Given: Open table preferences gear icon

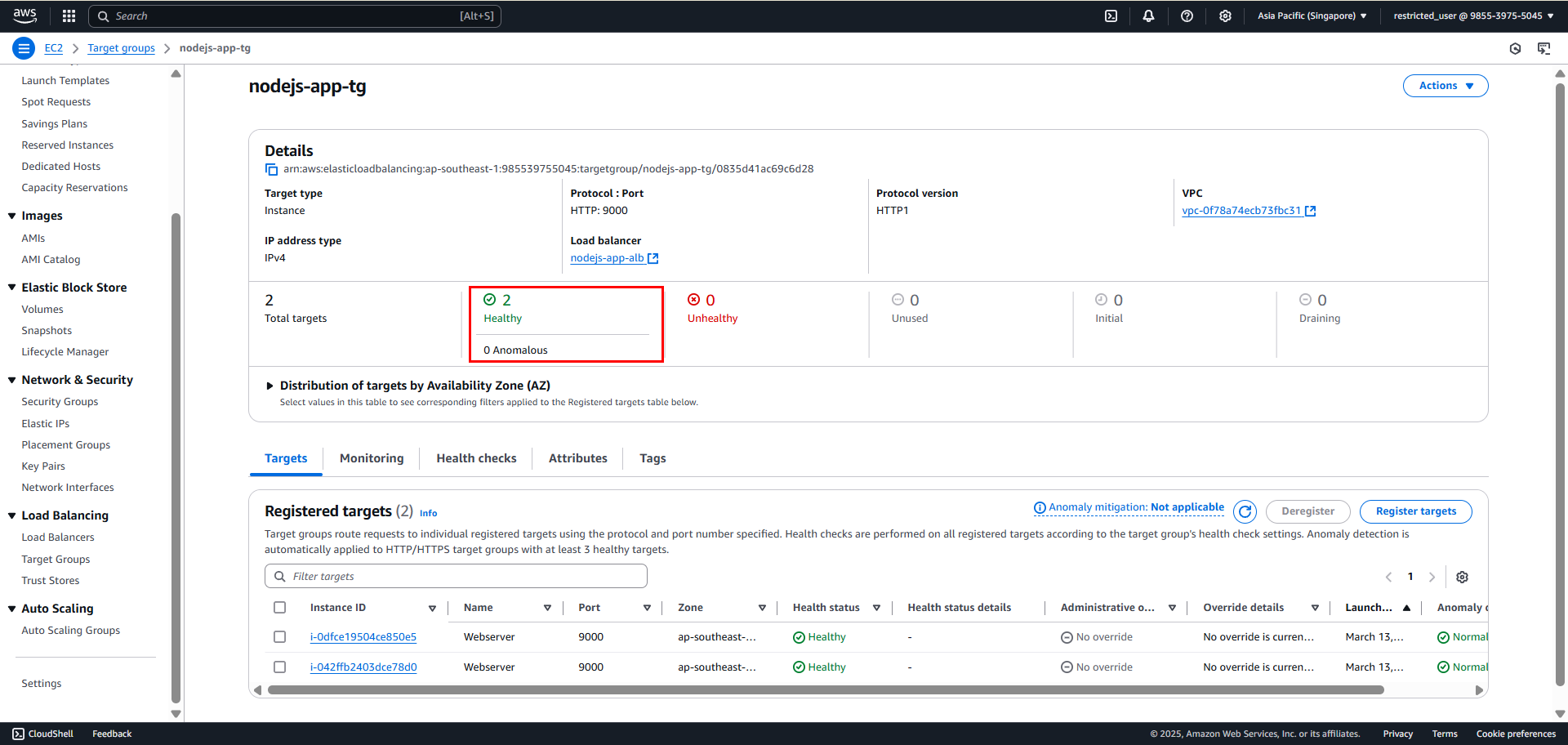Looking at the screenshot, I should [1462, 577].
